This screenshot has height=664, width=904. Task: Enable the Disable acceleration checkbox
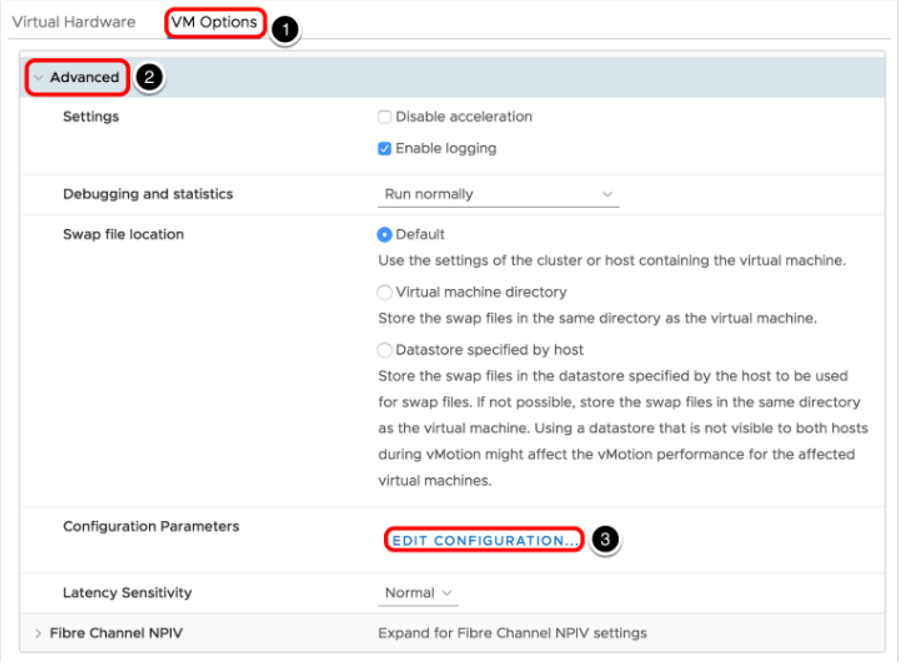click(385, 117)
